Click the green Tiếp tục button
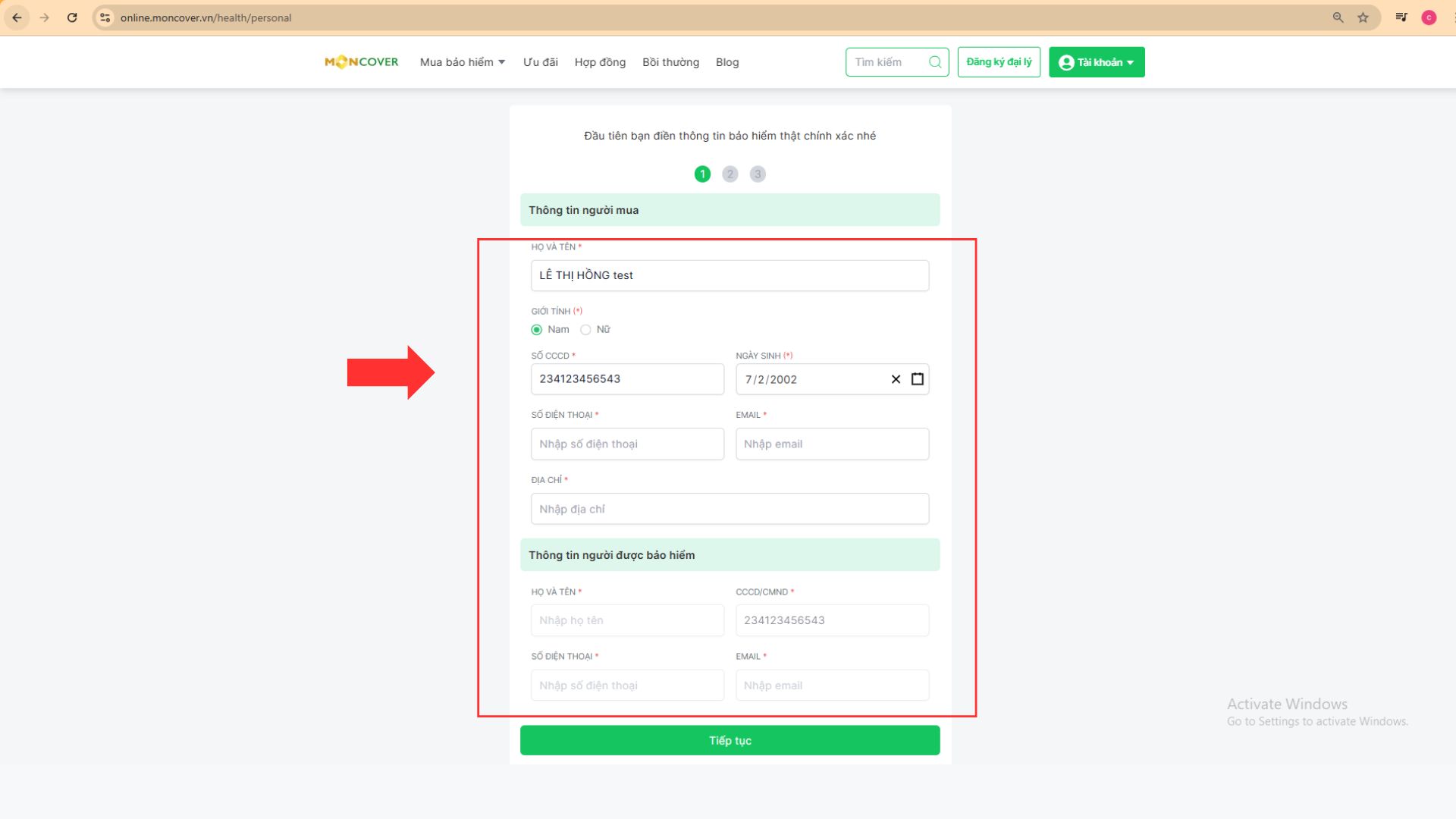This screenshot has width=1456, height=819. (730, 740)
